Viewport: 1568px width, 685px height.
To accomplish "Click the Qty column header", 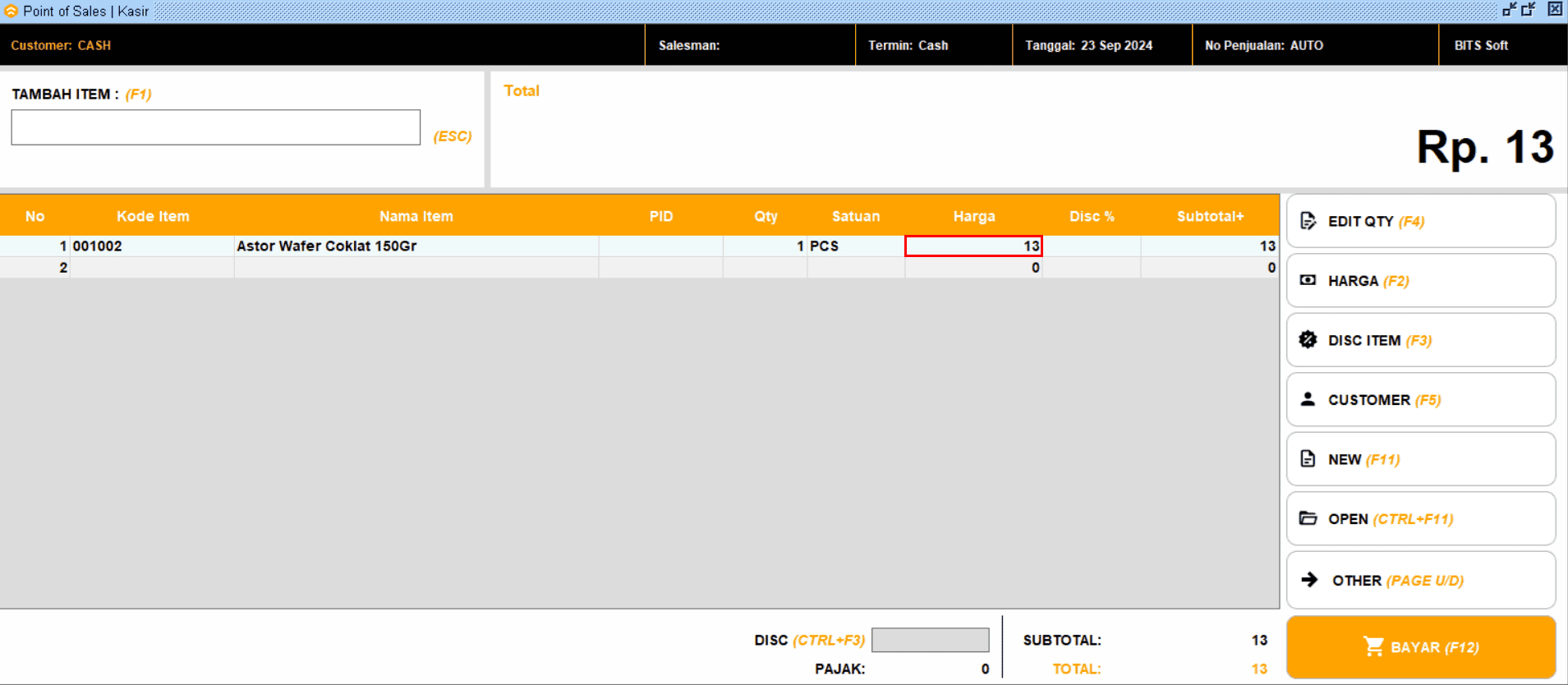I will tap(765, 216).
